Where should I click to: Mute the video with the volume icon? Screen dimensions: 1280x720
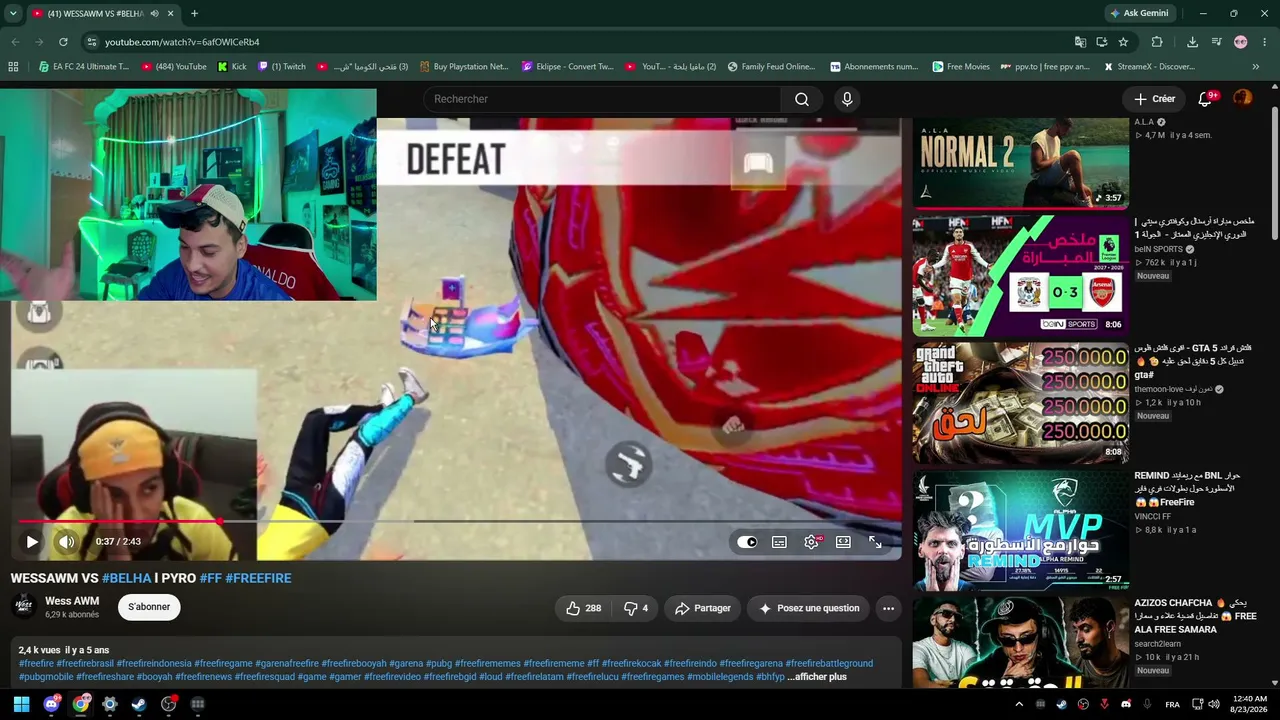coord(66,542)
